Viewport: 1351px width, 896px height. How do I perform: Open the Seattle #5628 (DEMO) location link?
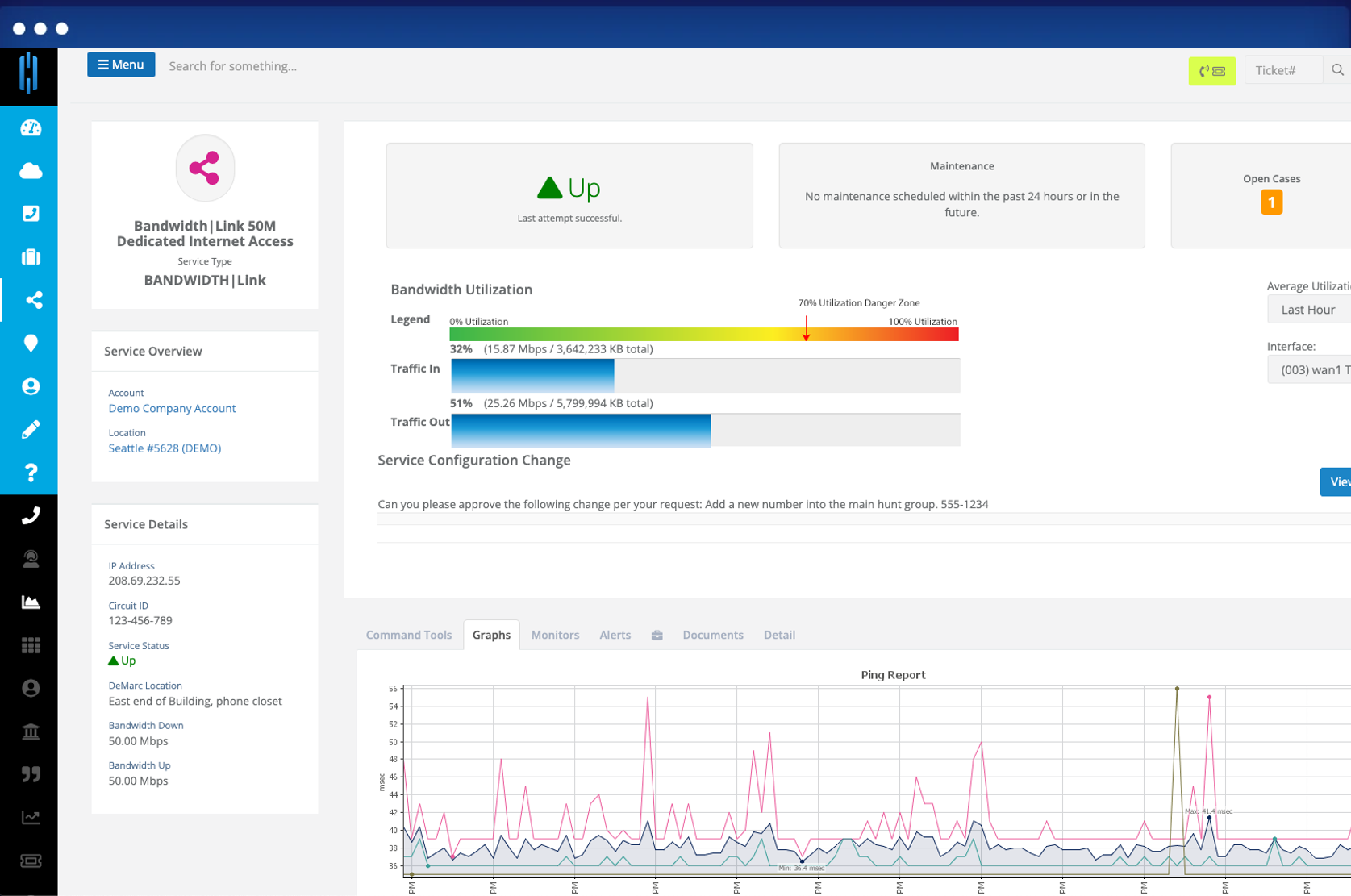pos(165,448)
